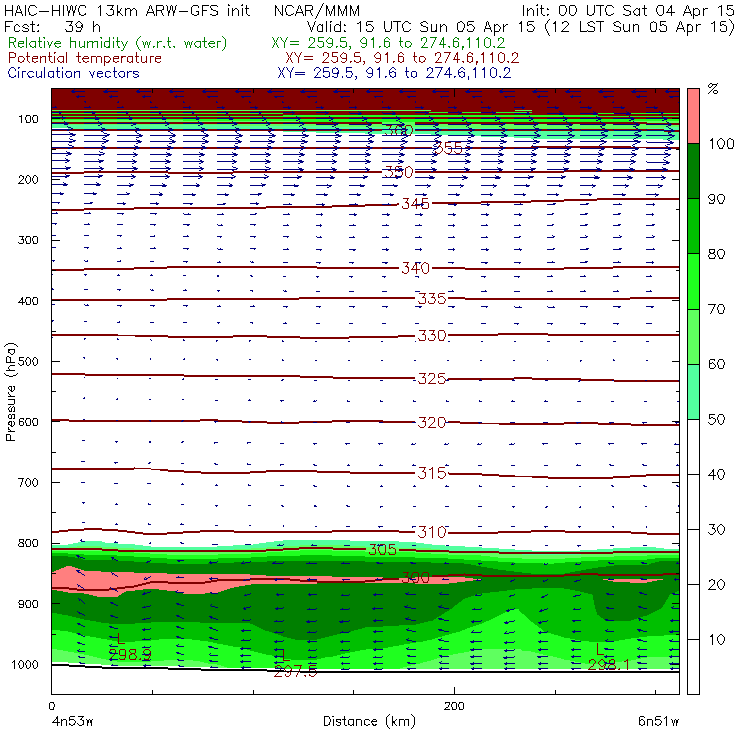
Task: Click the 360 contour label near plot top
Action: 398,130
